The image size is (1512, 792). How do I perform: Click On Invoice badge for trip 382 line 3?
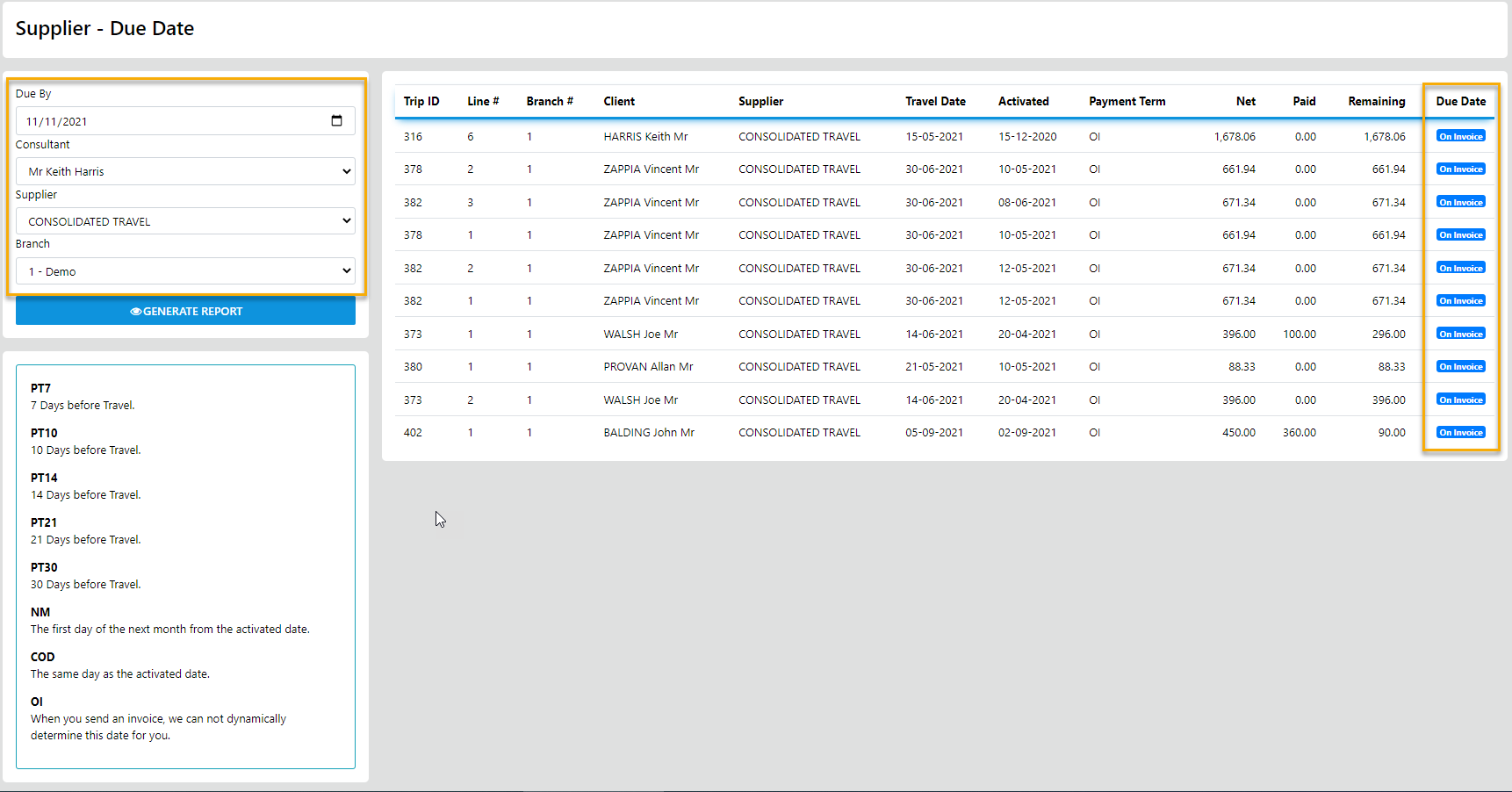click(x=1460, y=202)
